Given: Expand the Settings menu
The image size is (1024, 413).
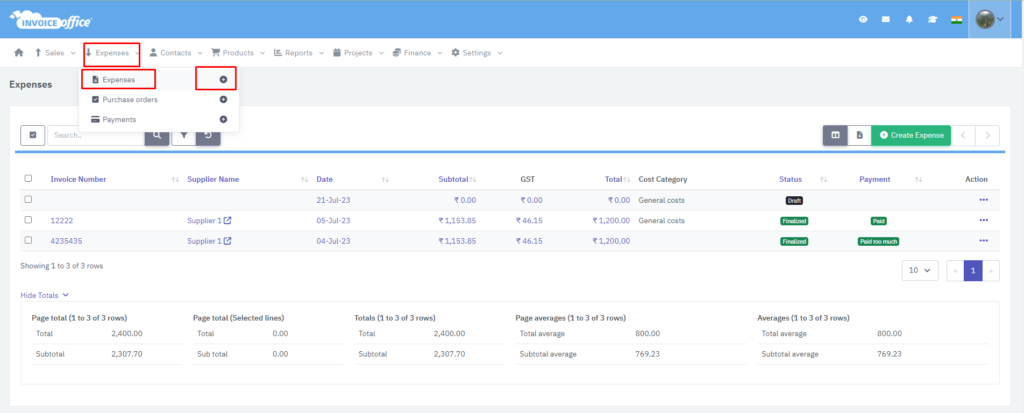Looking at the screenshot, I should click(477, 53).
